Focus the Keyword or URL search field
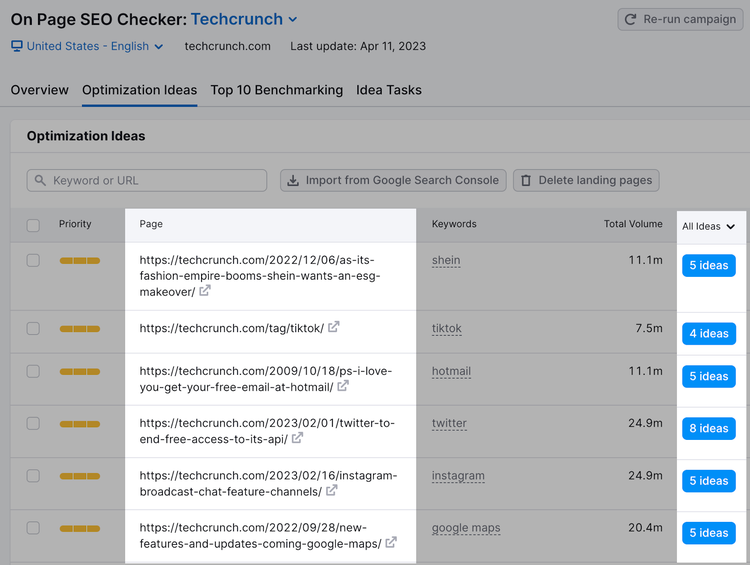Image resolution: width=750 pixels, height=565 pixels. pyautogui.click(x=147, y=180)
